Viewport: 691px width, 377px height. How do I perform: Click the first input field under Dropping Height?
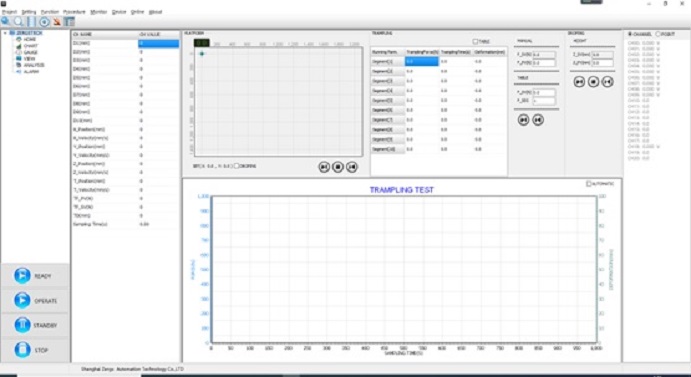602,55
